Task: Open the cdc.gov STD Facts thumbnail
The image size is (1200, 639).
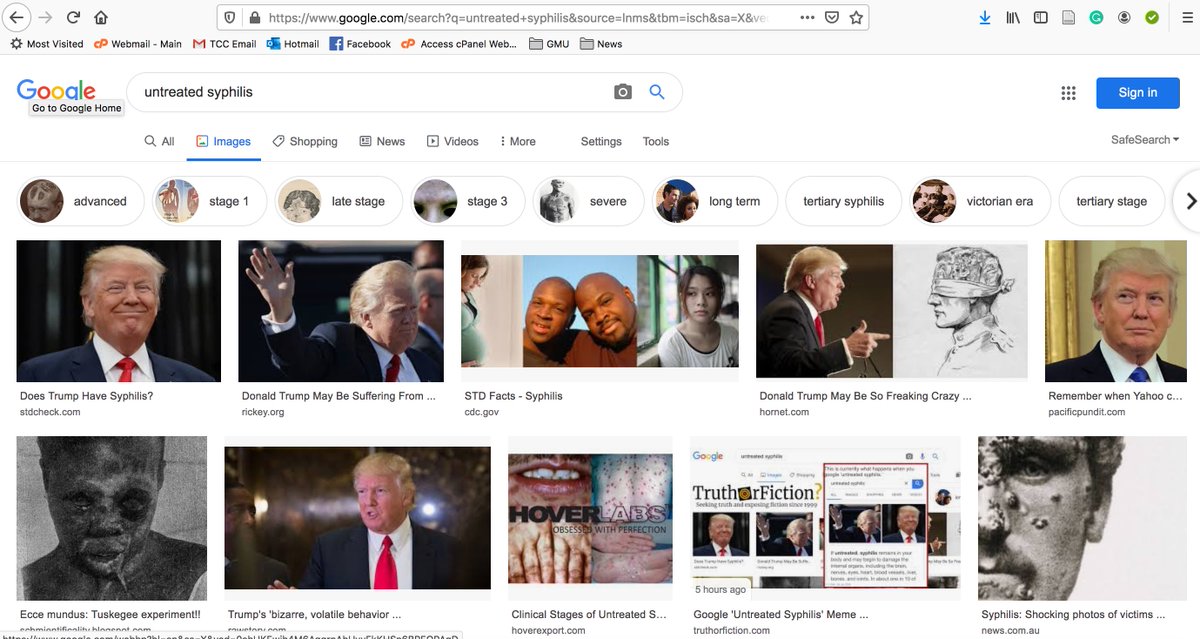Action: point(600,311)
